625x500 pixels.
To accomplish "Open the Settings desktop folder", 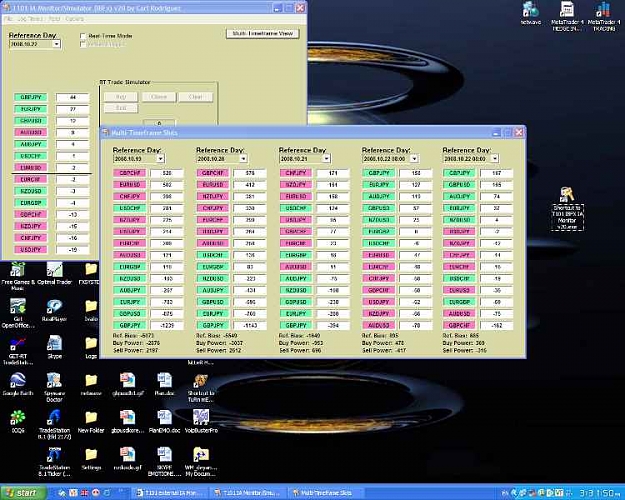I will 91,459.
